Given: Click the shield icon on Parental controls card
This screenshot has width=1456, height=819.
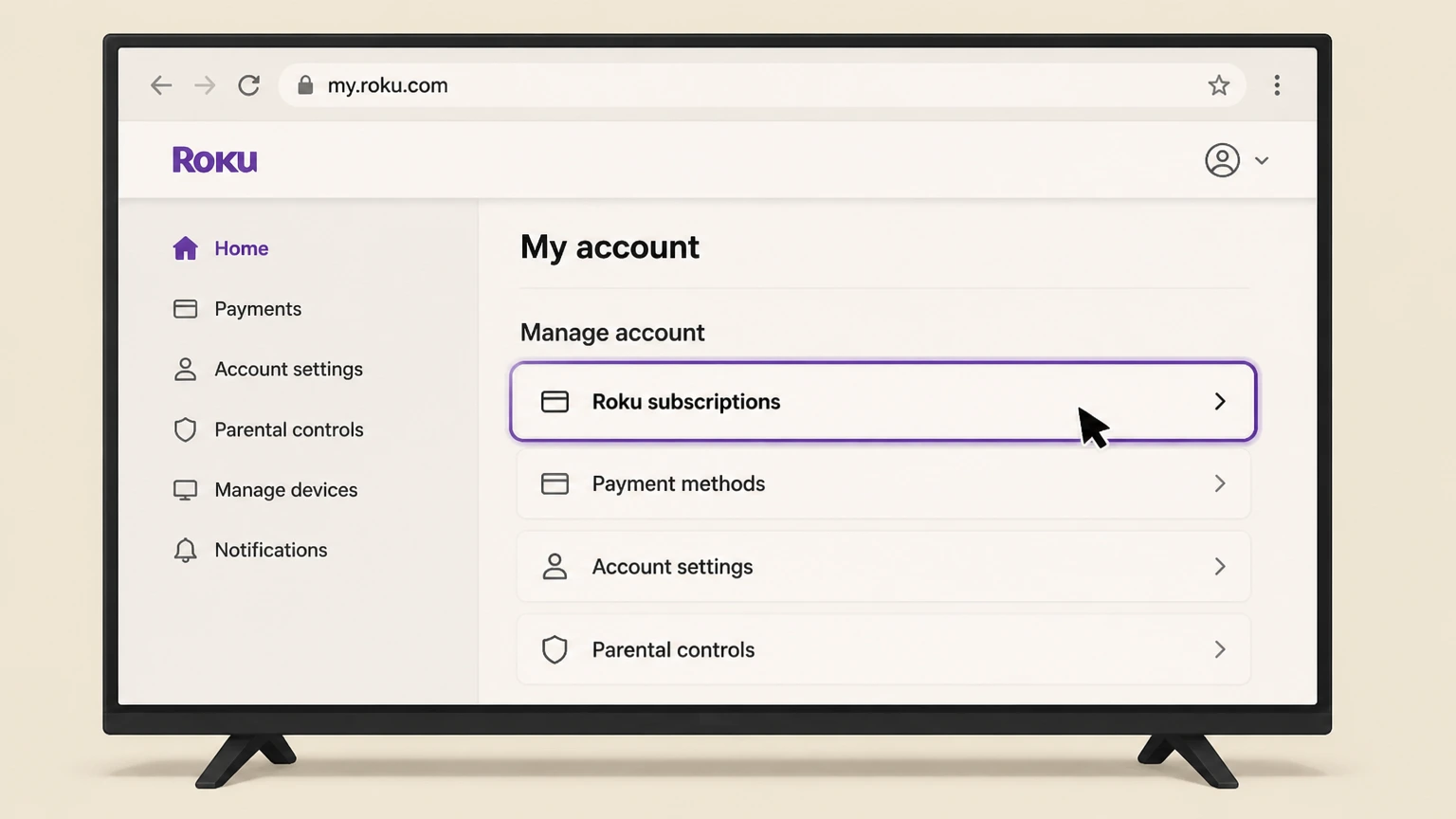Looking at the screenshot, I should click(x=555, y=650).
